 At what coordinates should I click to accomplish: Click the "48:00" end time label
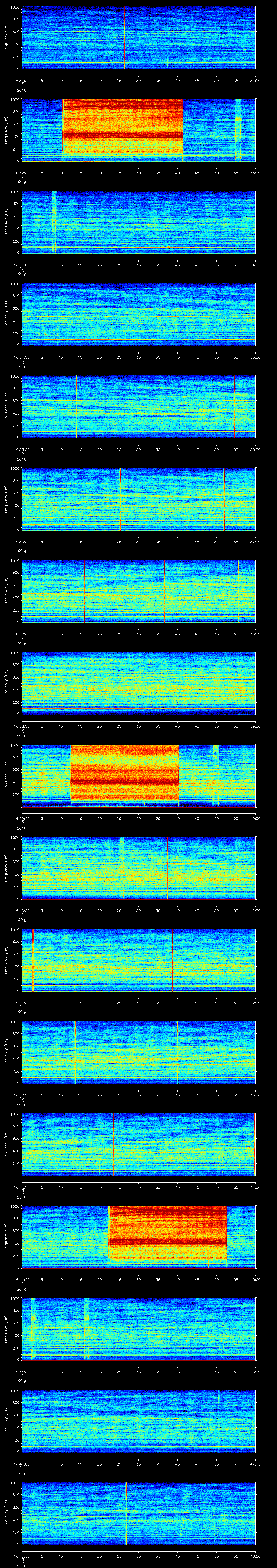click(x=255, y=1556)
